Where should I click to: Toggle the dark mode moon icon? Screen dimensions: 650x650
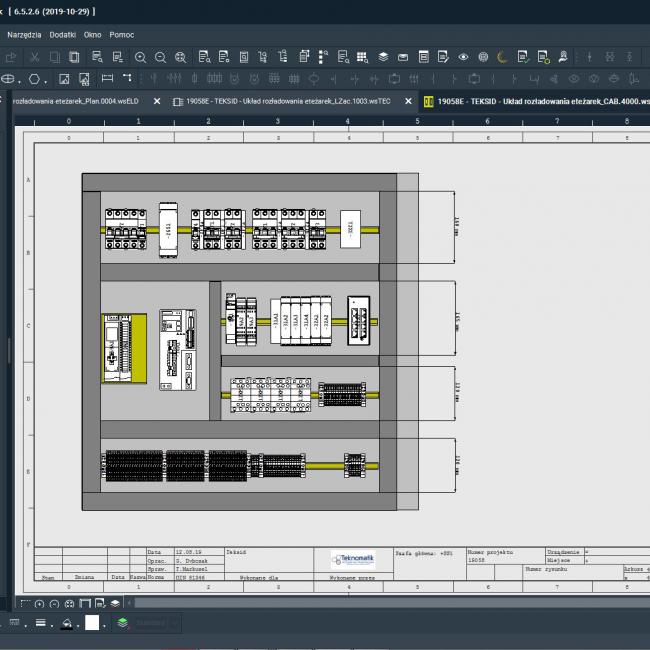point(503,57)
